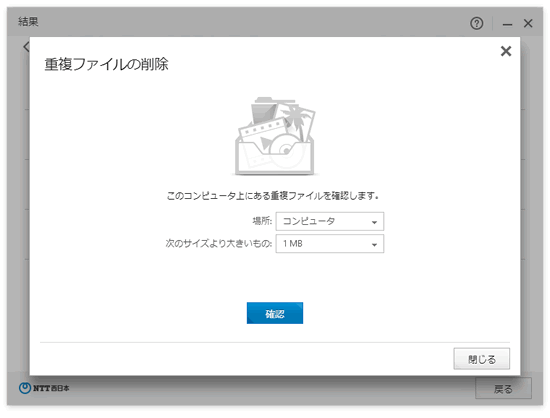Click the 次のサイズより大きいもの label
This screenshot has height=418, width=550.
point(219,243)
